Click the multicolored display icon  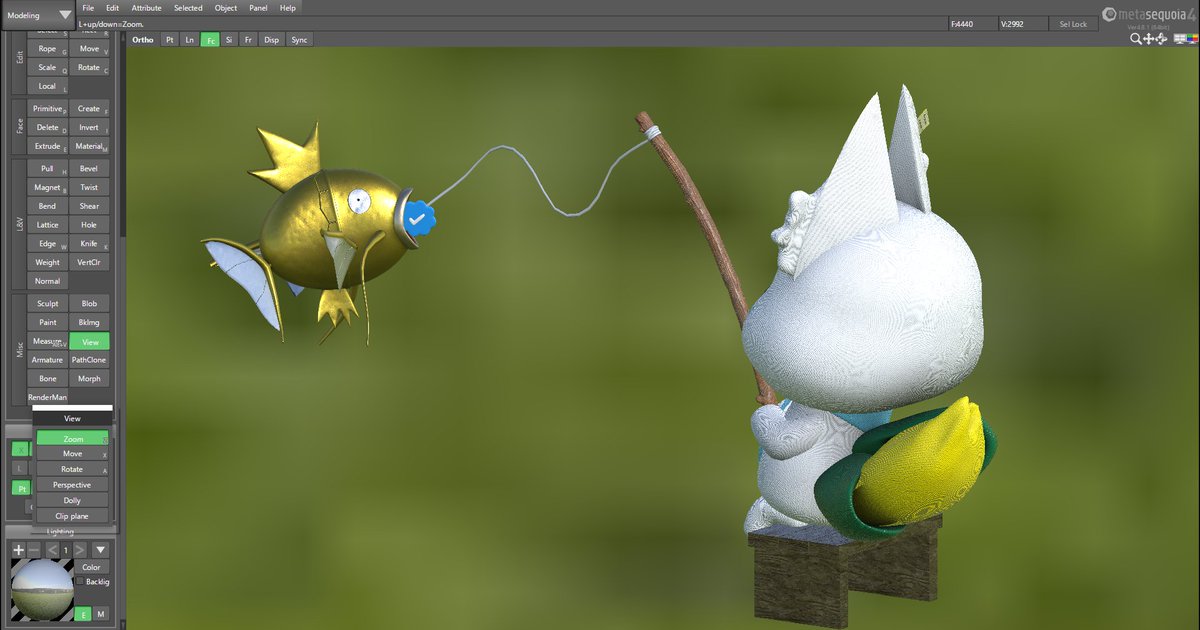coord(1192,39)
